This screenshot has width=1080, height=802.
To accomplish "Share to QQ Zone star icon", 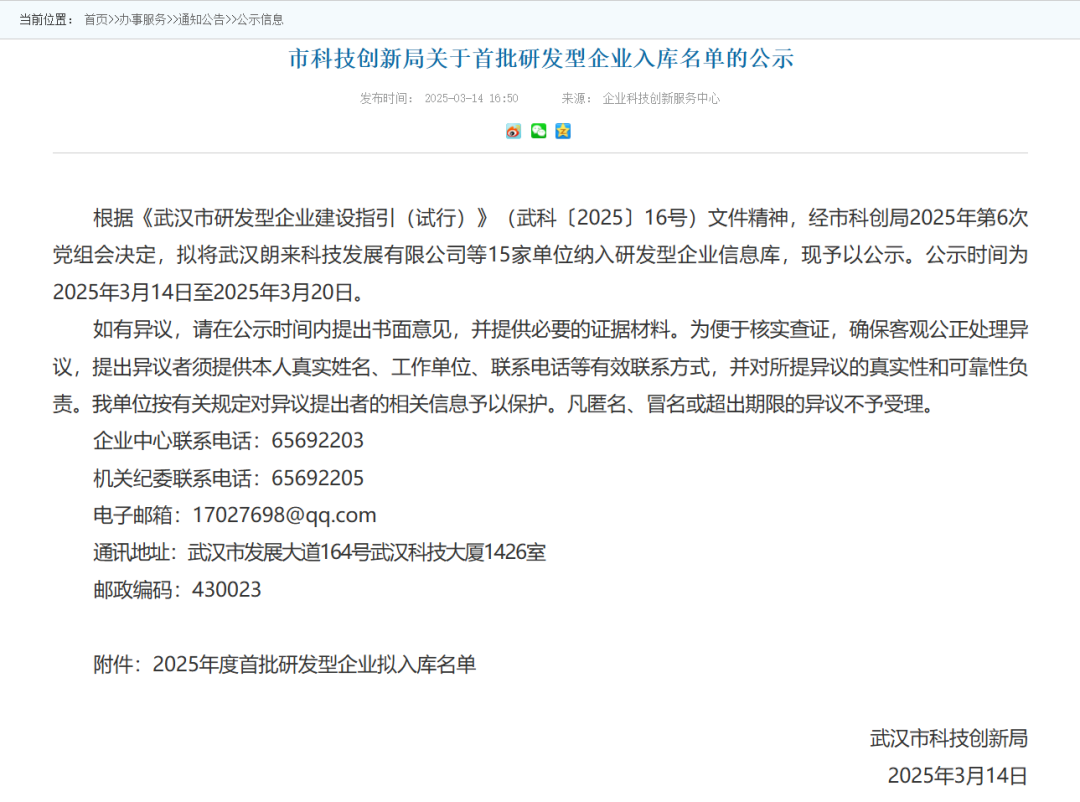I will point(563,131).
